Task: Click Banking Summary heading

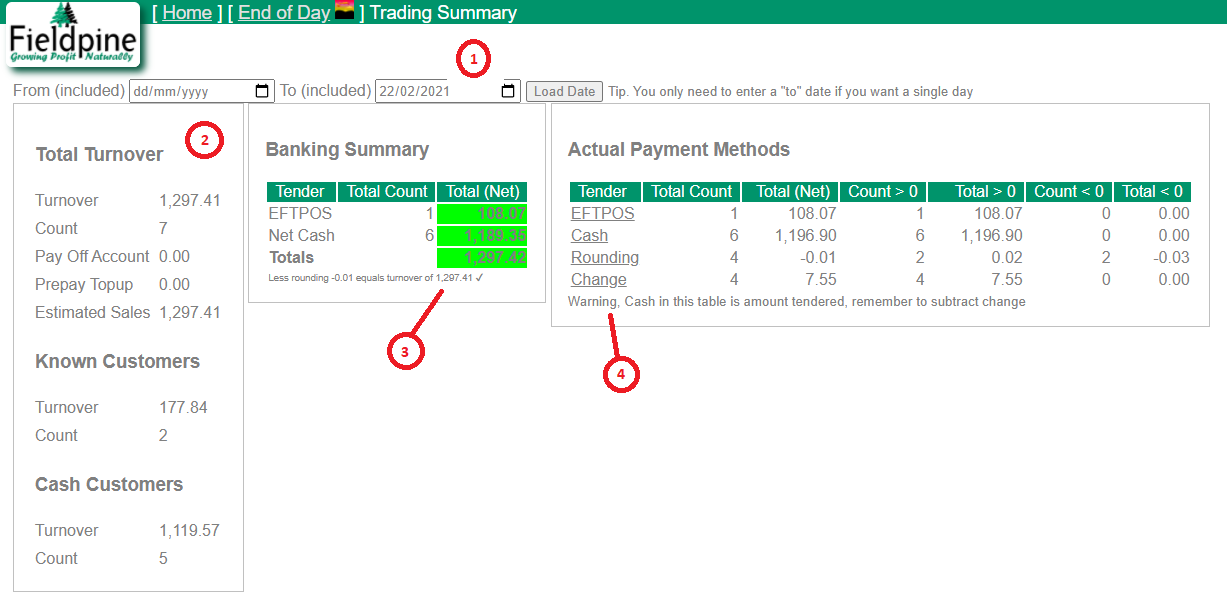Action: pyautogui.click(x=347, y=149)
